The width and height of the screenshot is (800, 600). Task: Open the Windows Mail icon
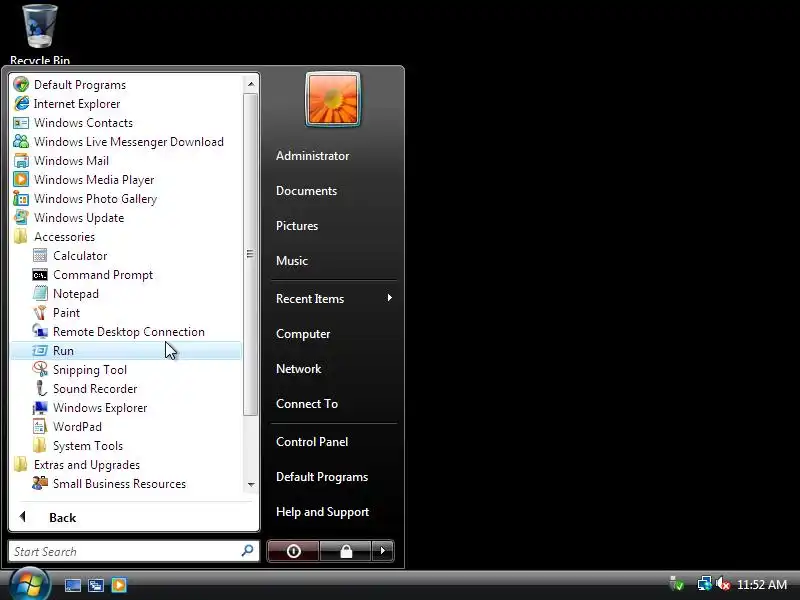[x=21, y=161]
